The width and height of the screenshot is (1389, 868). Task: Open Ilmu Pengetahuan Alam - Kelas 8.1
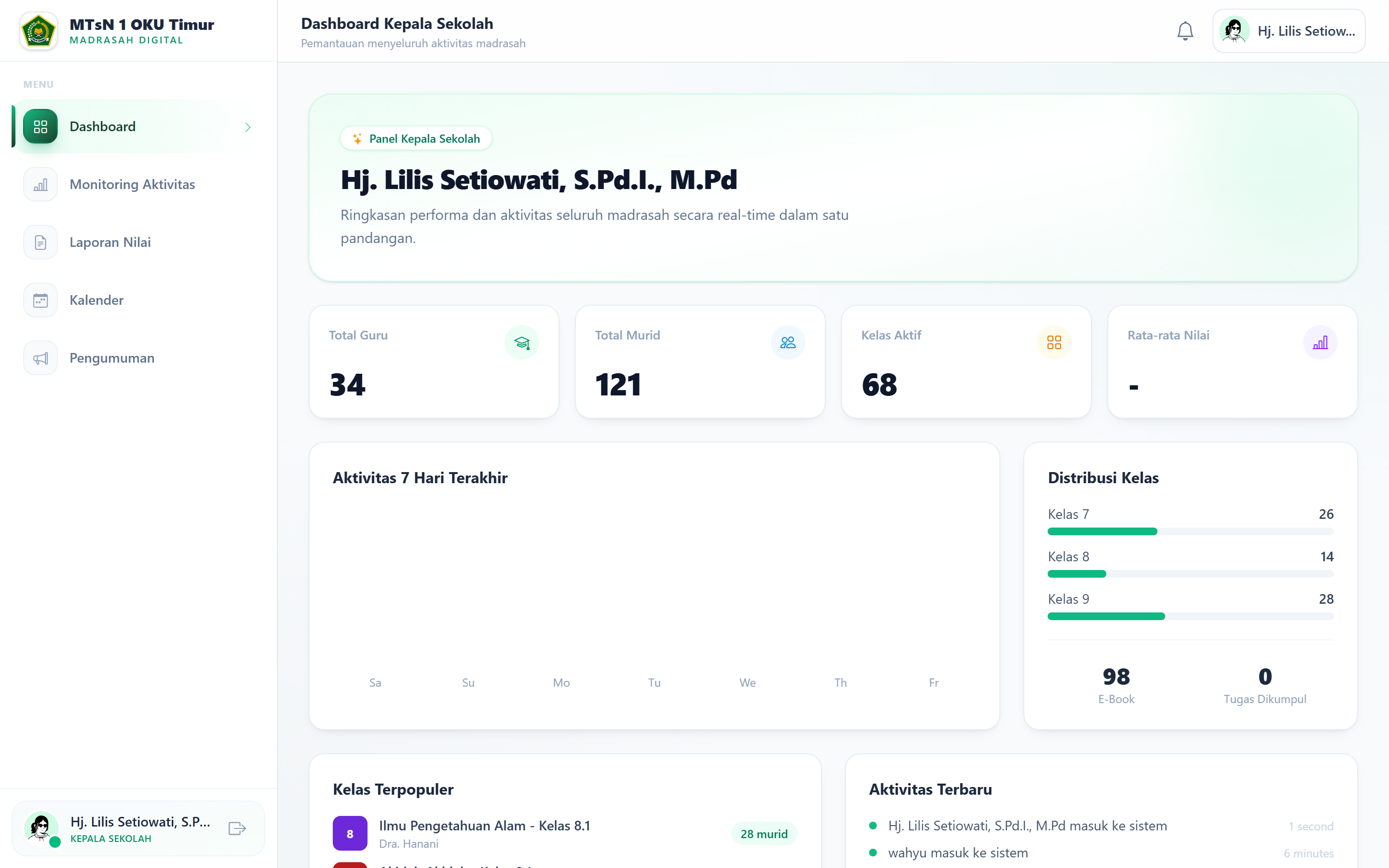pos(484,826)
